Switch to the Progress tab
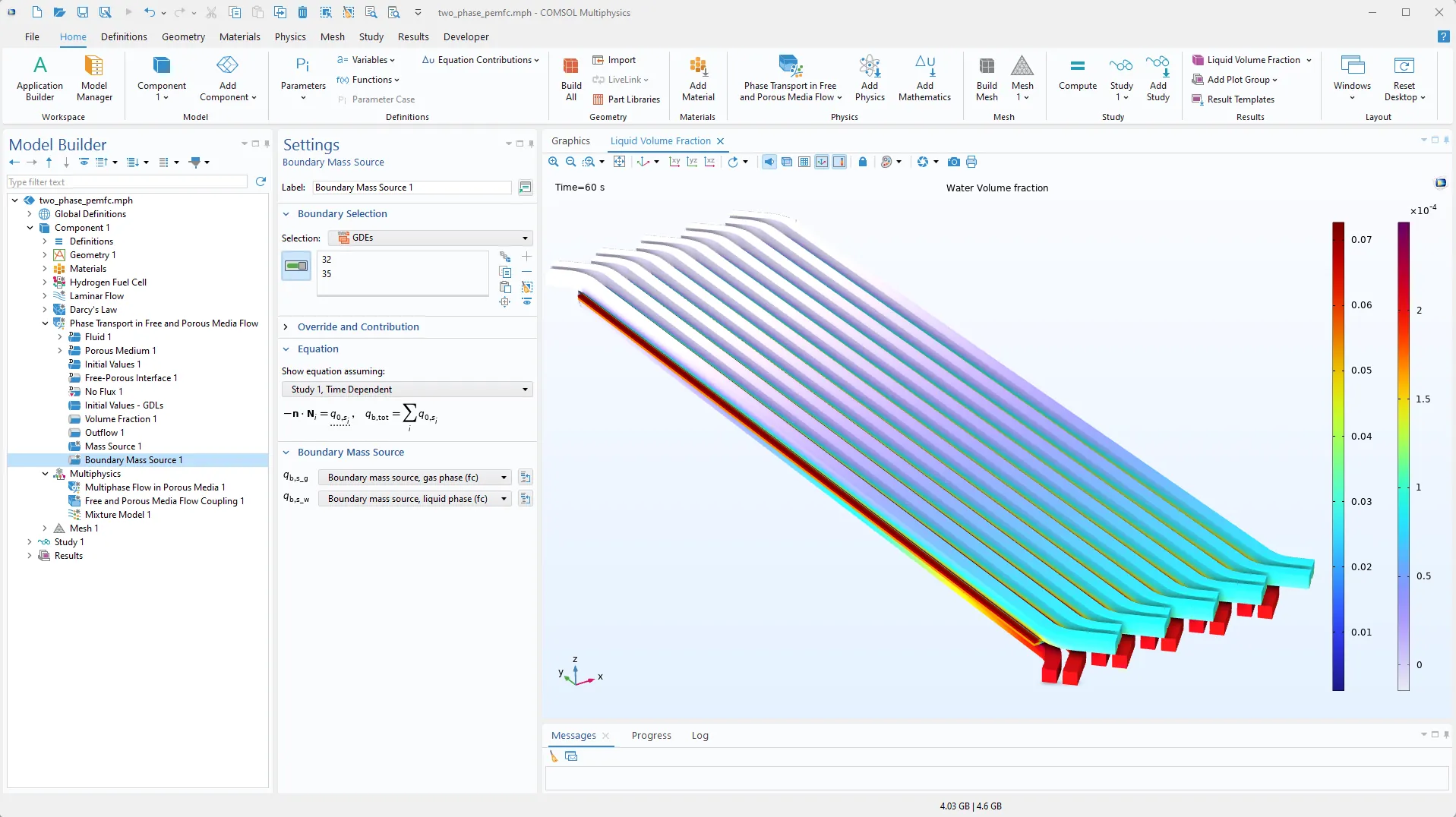 651,736
